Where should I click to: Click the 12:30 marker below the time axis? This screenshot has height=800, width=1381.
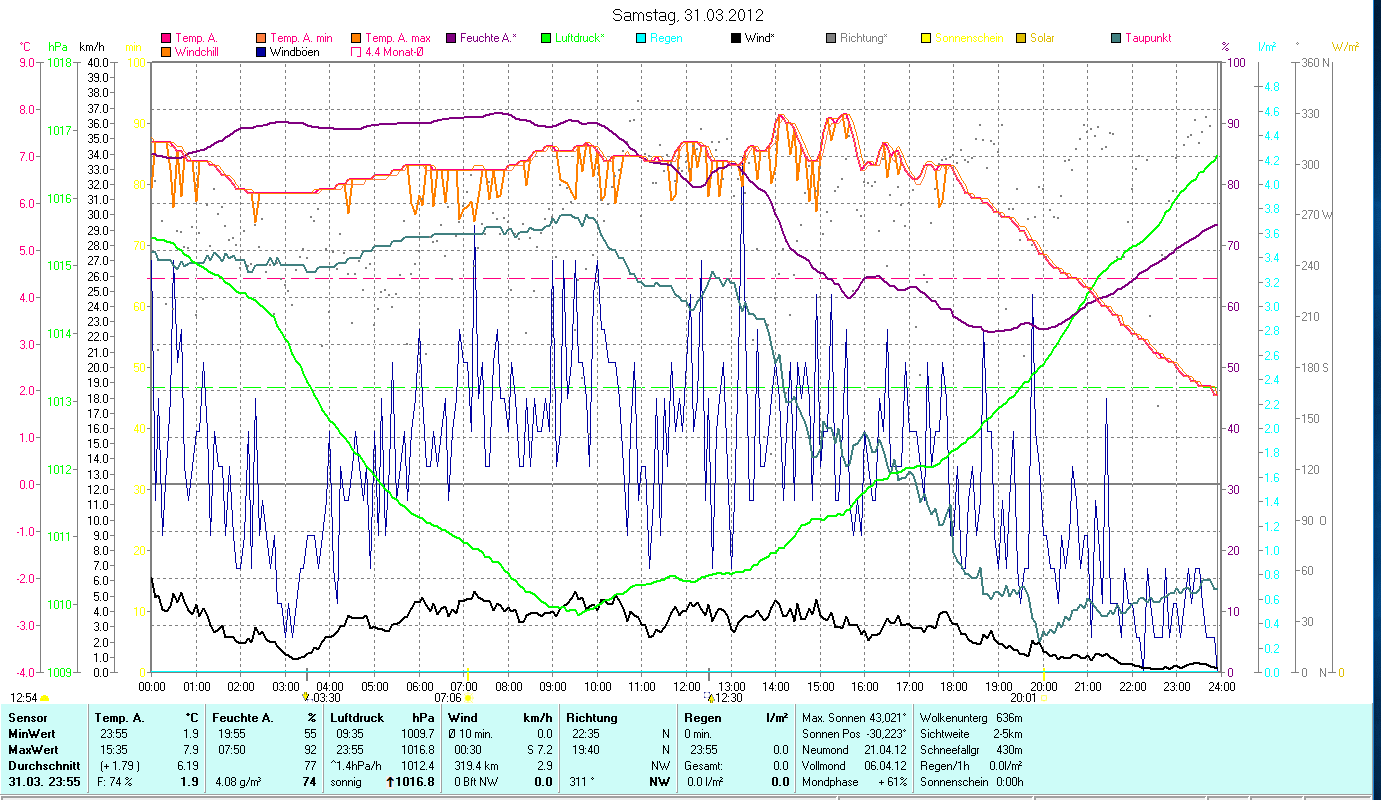click(727, 698)
